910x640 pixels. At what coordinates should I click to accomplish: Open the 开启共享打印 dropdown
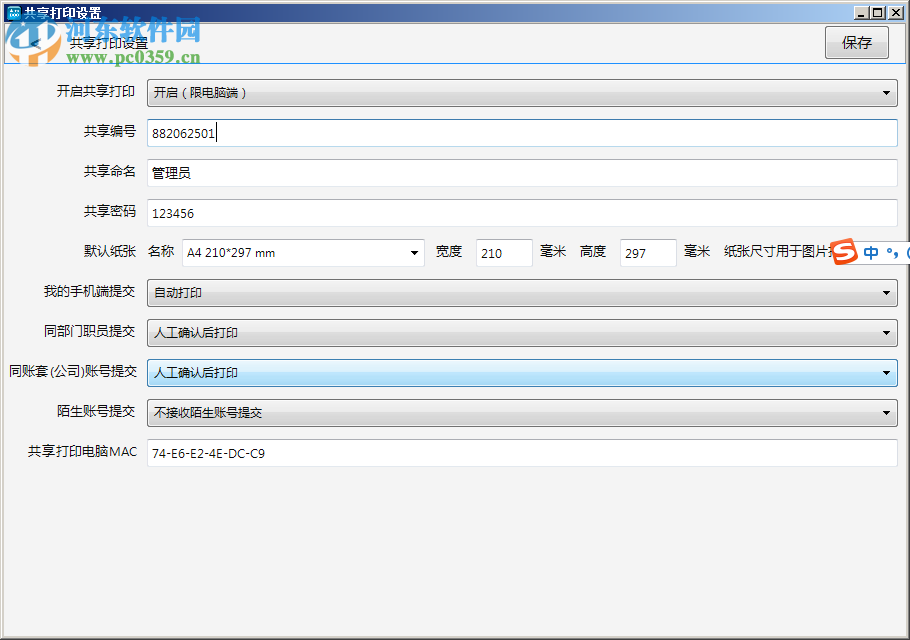click(x=522, y=93)
